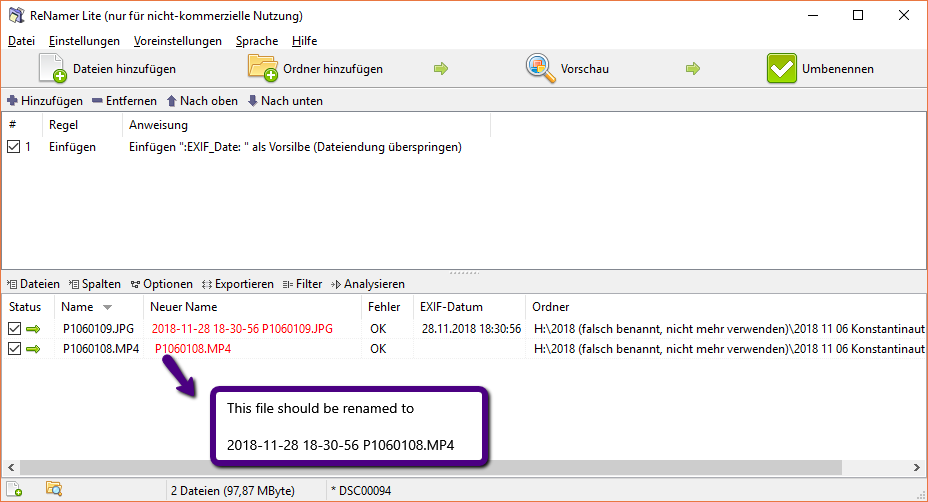Click folder path of the P1060108.MP4 row
The image size is (928, 502).
(729, 349)
